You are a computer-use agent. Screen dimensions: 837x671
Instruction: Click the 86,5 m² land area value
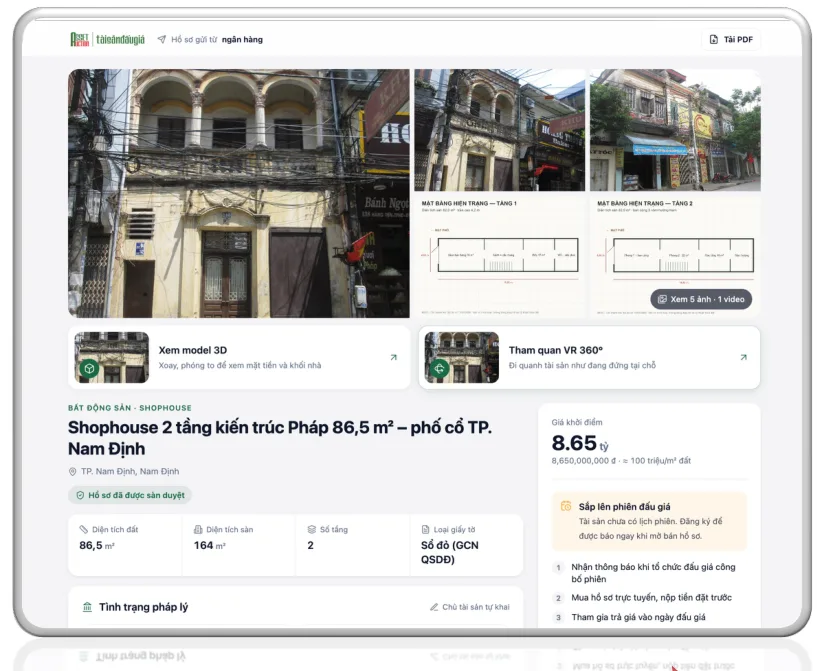tap(97, 546)
